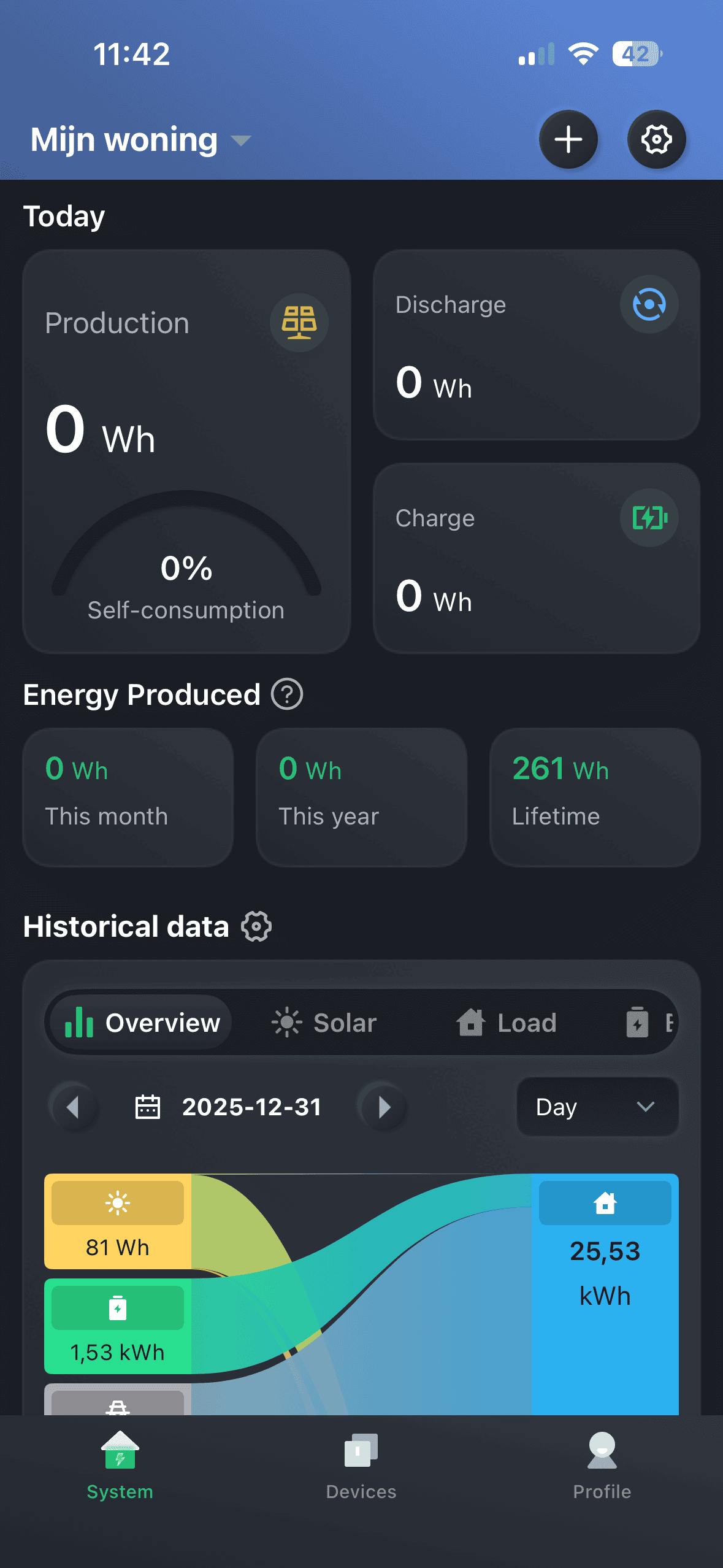Tap the Charge battery icon
The image size is (723, 1568).
[649, 518]
